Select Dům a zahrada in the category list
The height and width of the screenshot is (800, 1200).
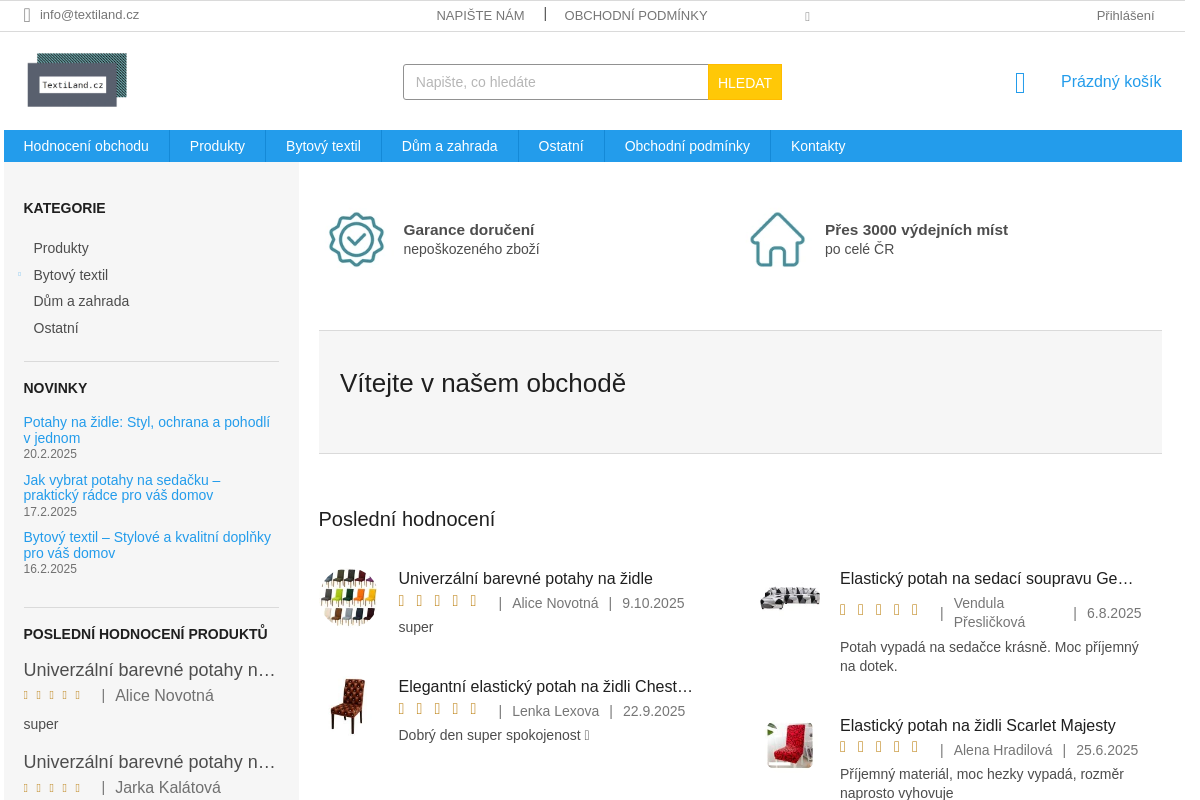(81, 301)
